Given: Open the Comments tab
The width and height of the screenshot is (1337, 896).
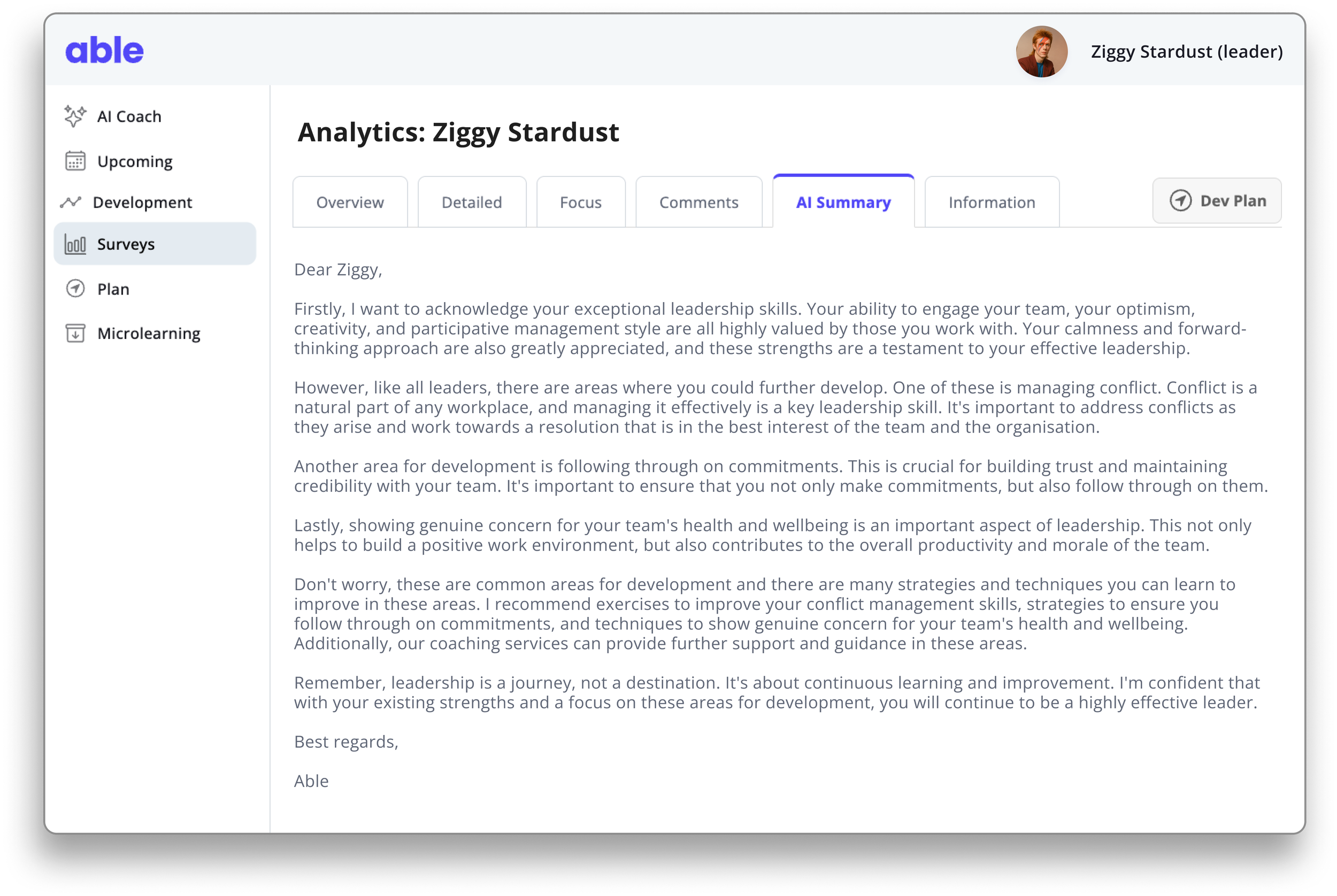Looking at the screenshot, I should tap(698, 202).
